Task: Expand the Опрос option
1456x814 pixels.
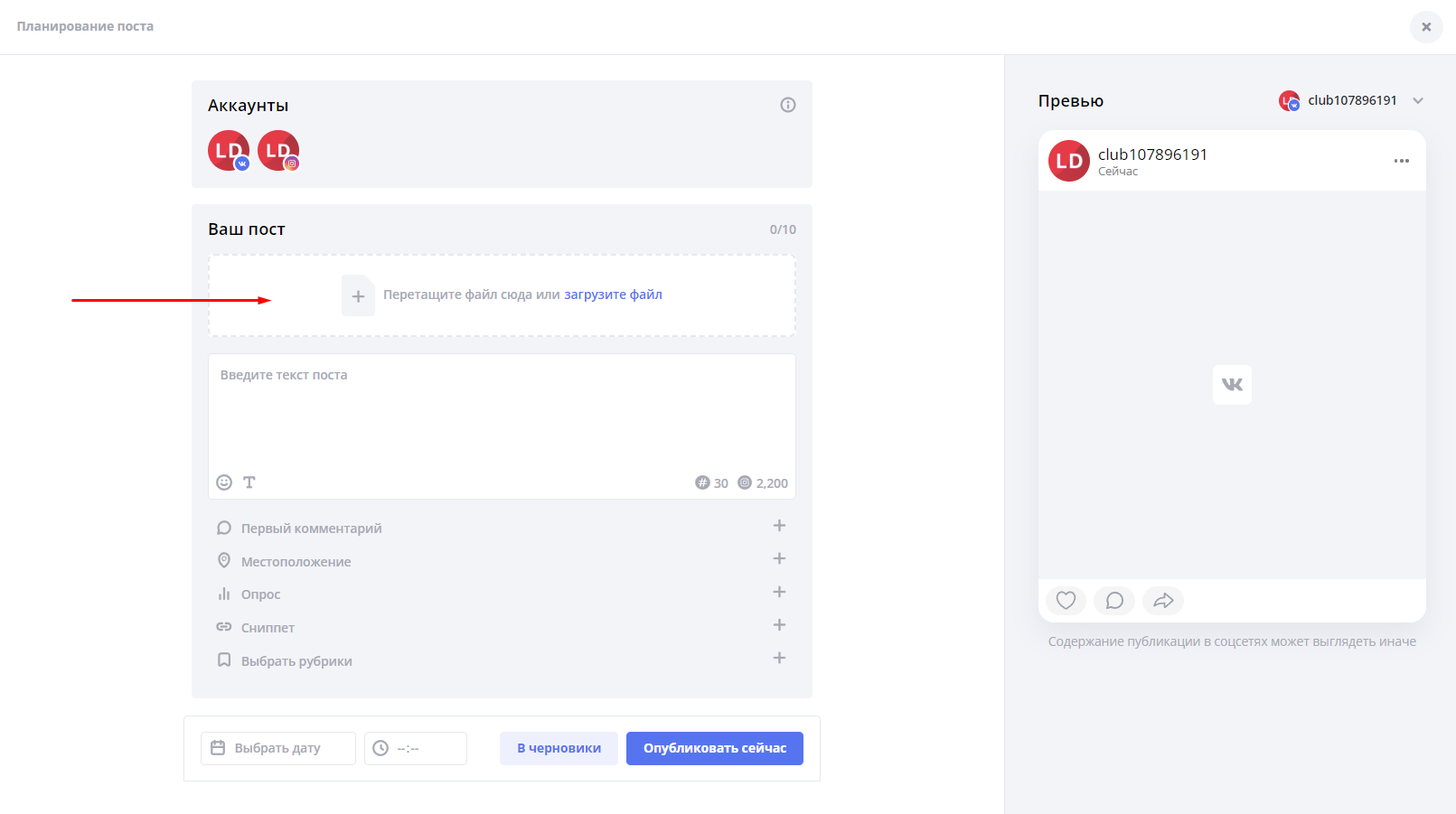Action: tap(779, 592)
